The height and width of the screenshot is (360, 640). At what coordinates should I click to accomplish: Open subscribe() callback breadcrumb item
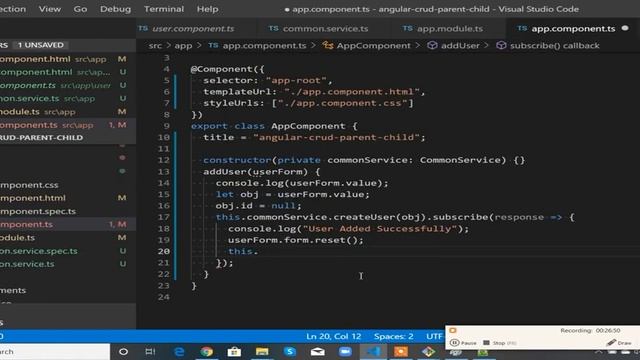(555, 45)
